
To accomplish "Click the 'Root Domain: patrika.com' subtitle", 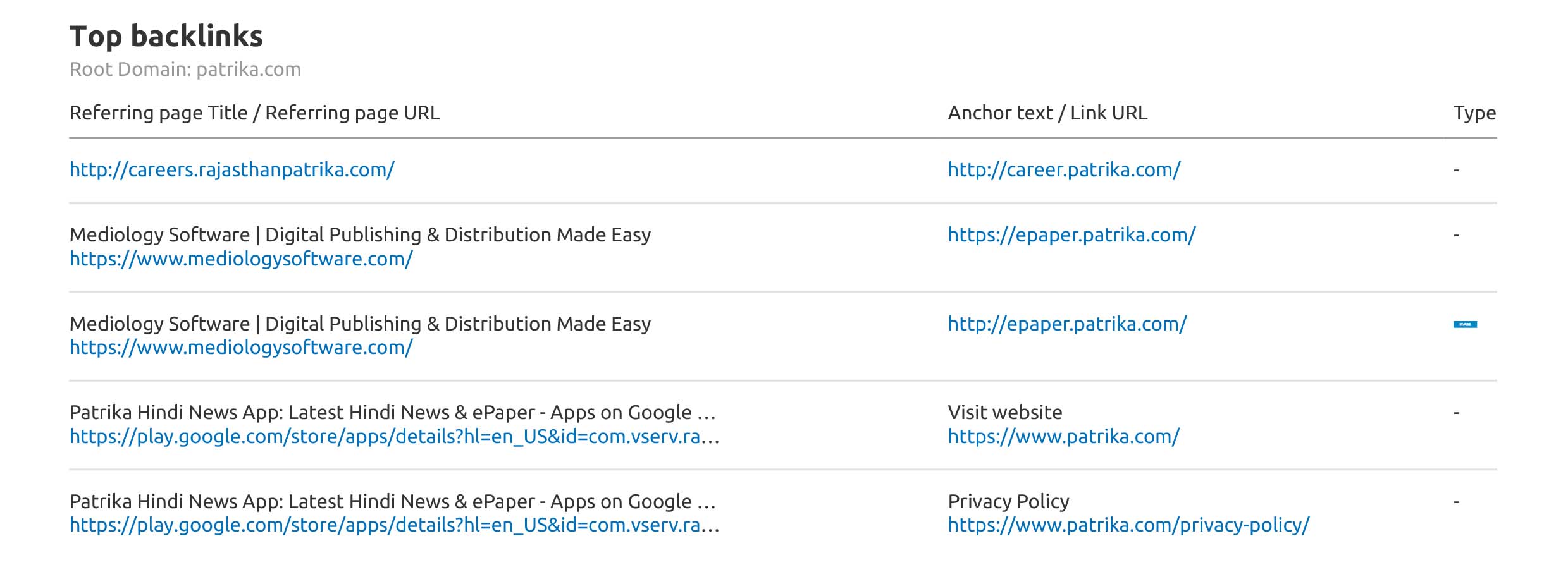I will [x=185, y=70].
